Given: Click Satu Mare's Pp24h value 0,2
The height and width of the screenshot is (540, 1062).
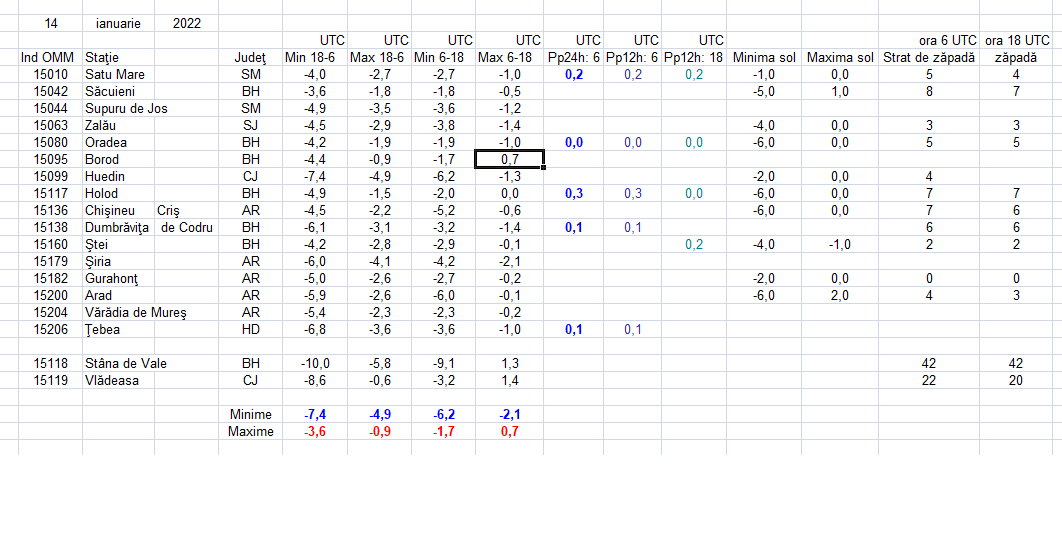Looking at the screenshot, I should 574,75.
